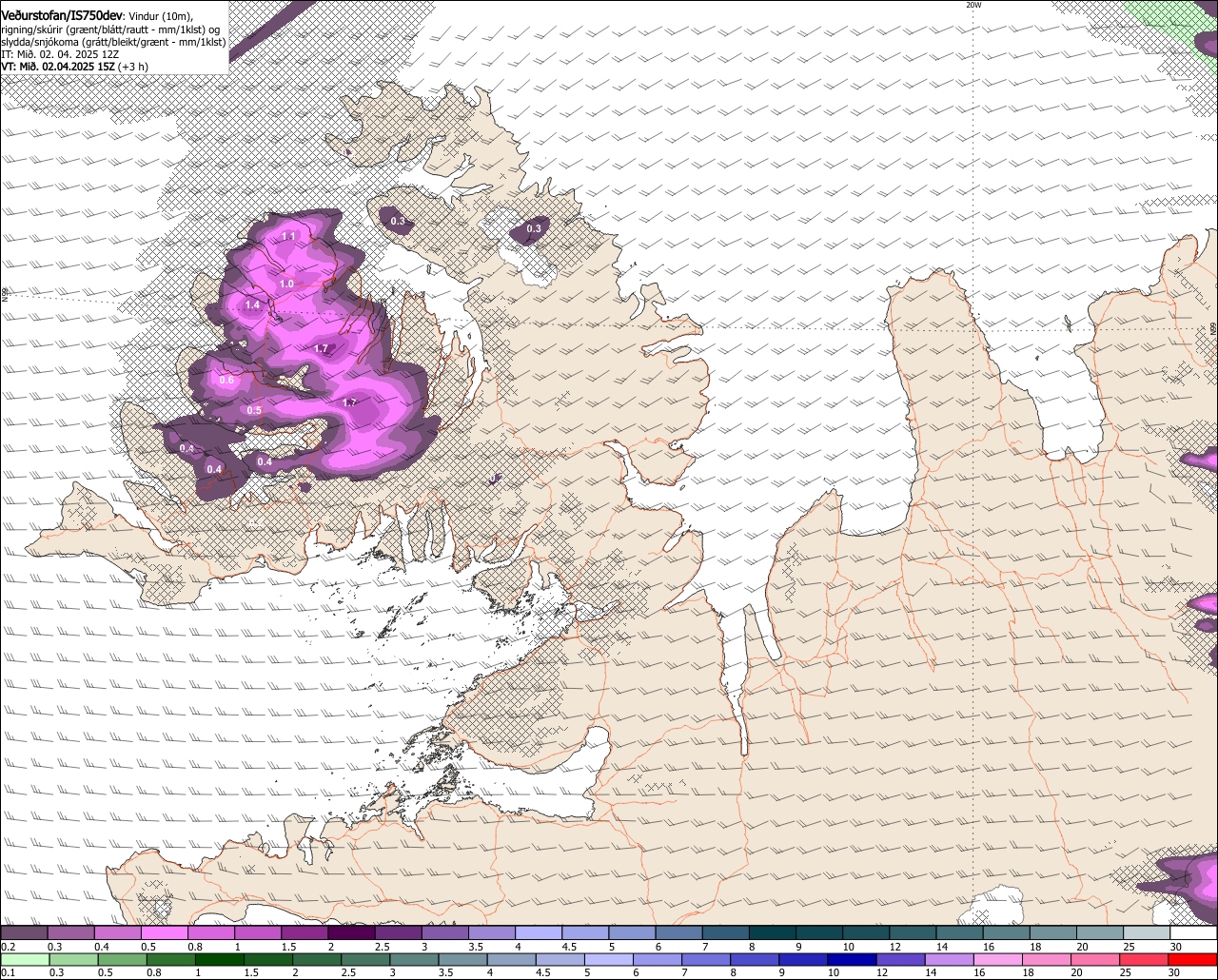Click the 12 label in the upper legend row
1218x980 pixels.
(x=895, y=948)
